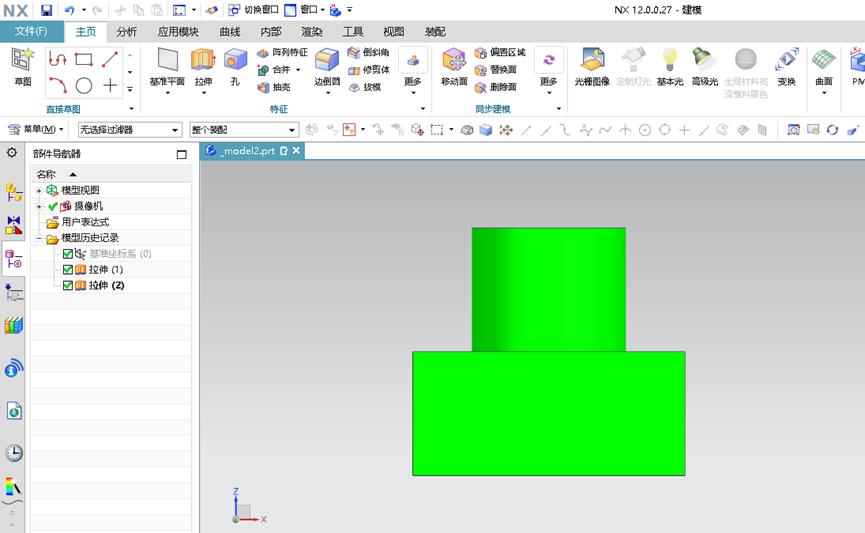Expand the 同步建模 group options arrow
The image size is (865, 533).
[x=559, y=109]
